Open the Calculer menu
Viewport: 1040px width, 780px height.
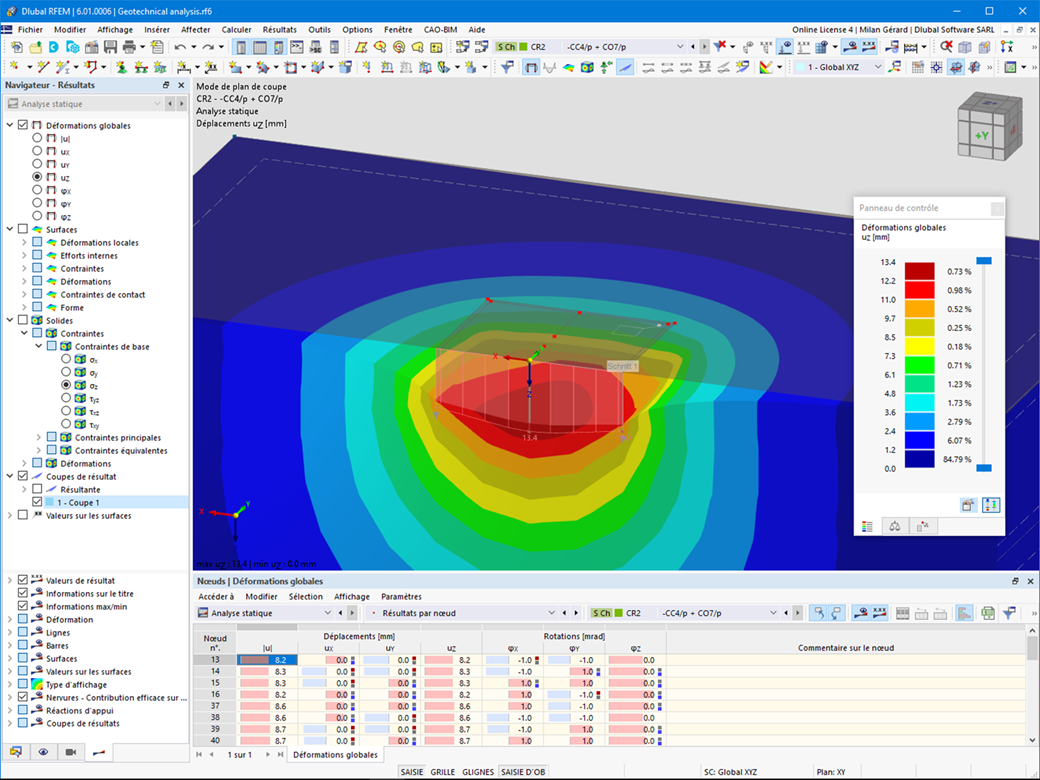[236, 30]
